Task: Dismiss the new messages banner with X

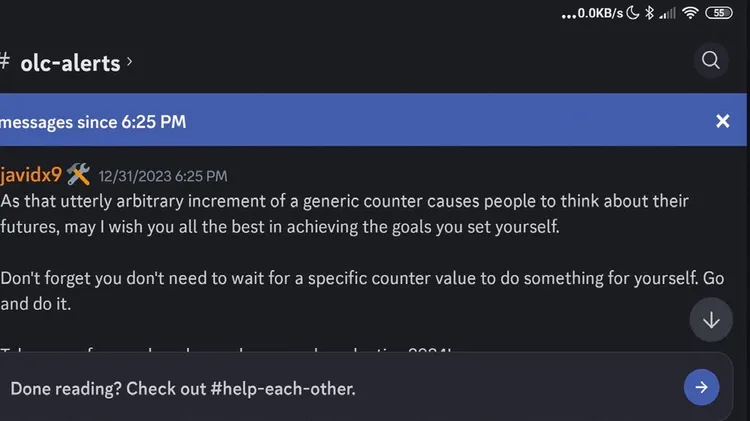Action: click(723, 121)
